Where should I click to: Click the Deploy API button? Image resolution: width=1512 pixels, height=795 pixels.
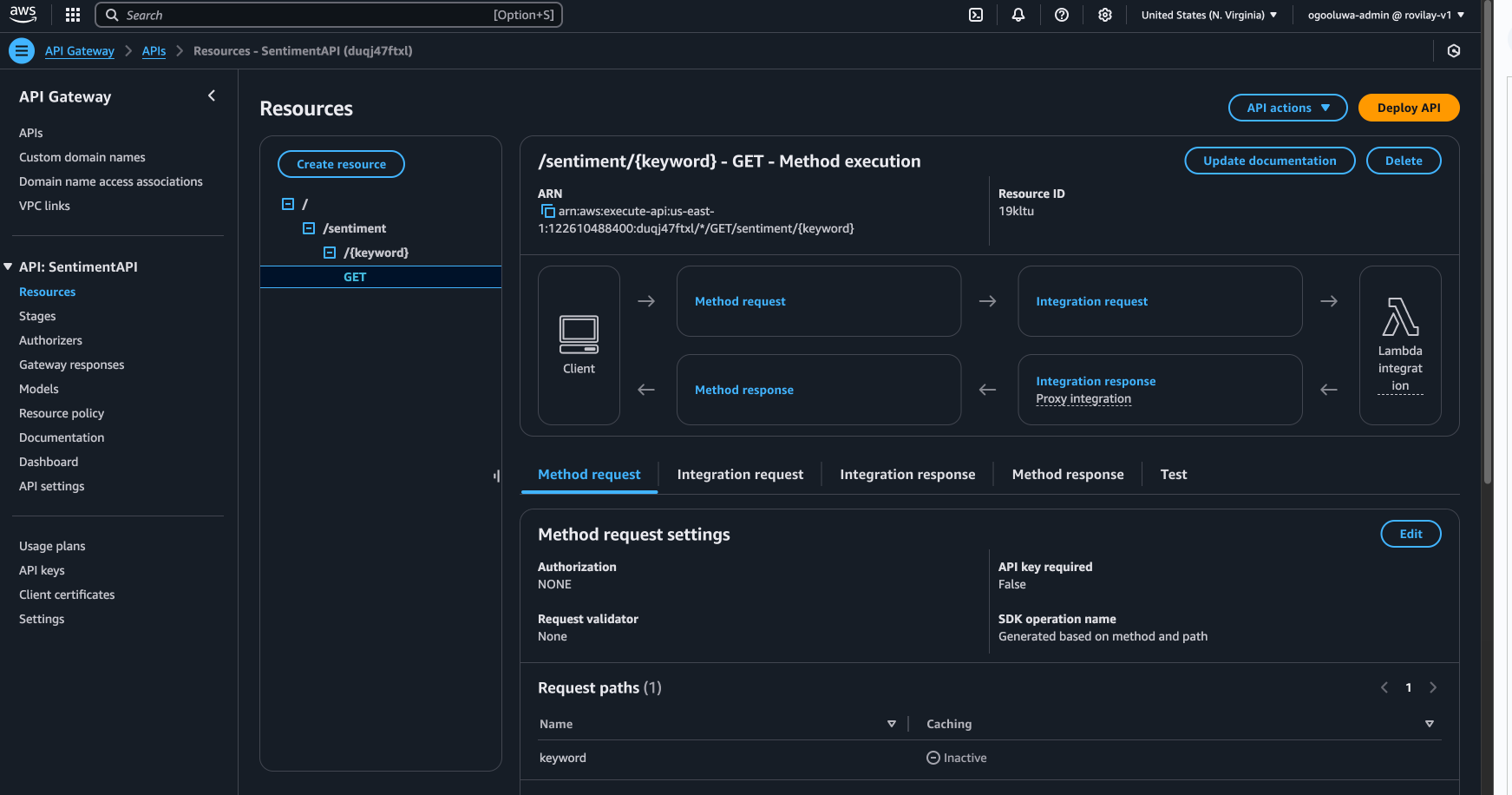pyautogui.click(x=1409, y=108)
